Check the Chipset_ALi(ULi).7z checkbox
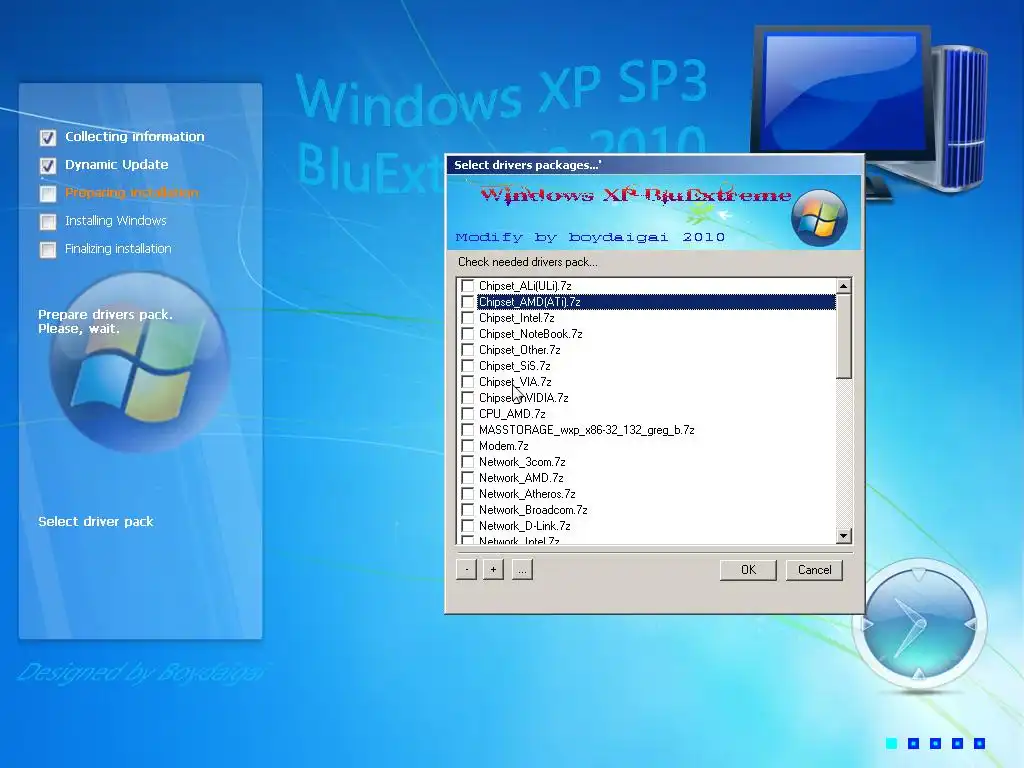 [x=468, y=286]
